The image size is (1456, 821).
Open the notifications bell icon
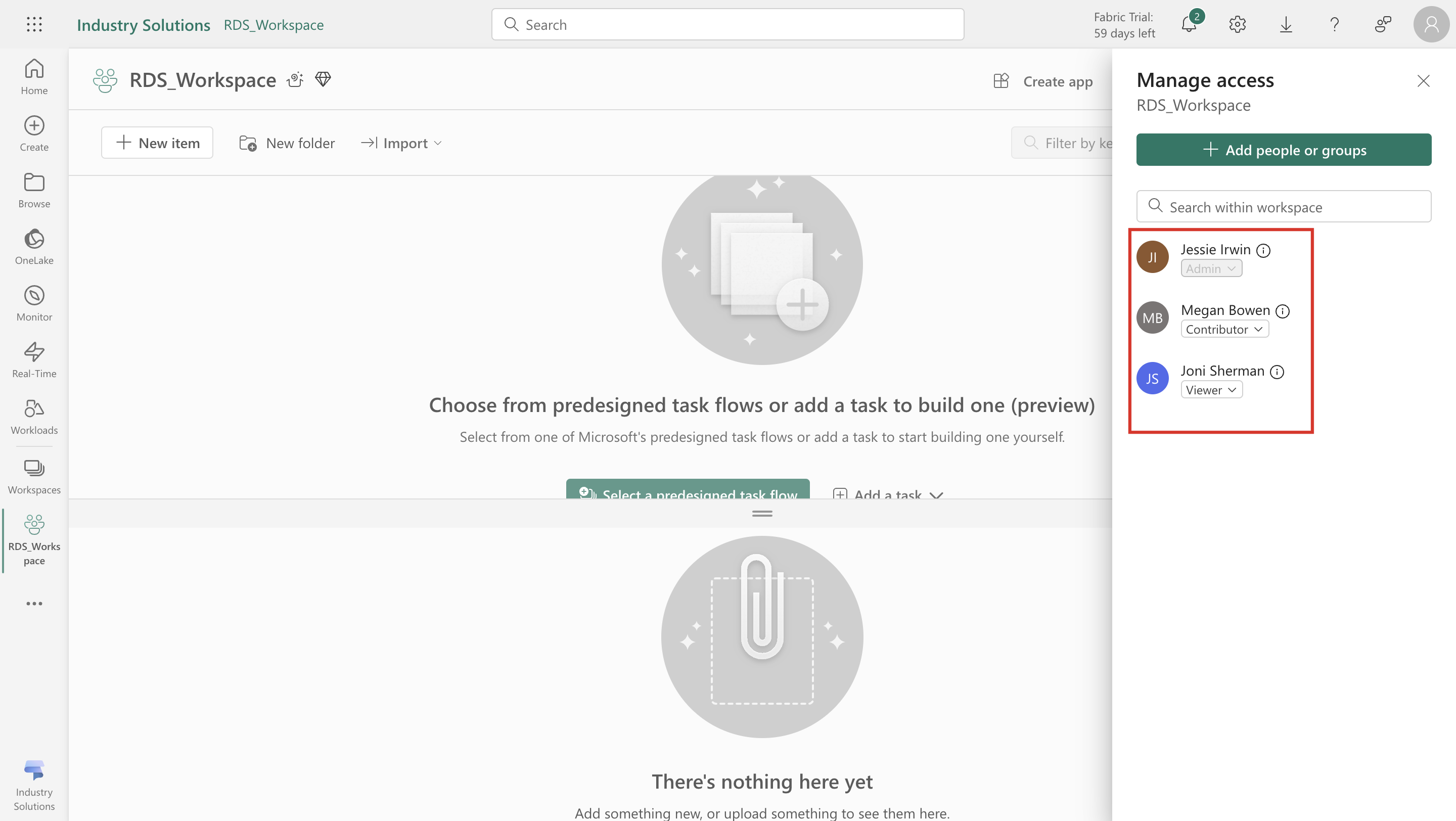(x=1189, y=24)
